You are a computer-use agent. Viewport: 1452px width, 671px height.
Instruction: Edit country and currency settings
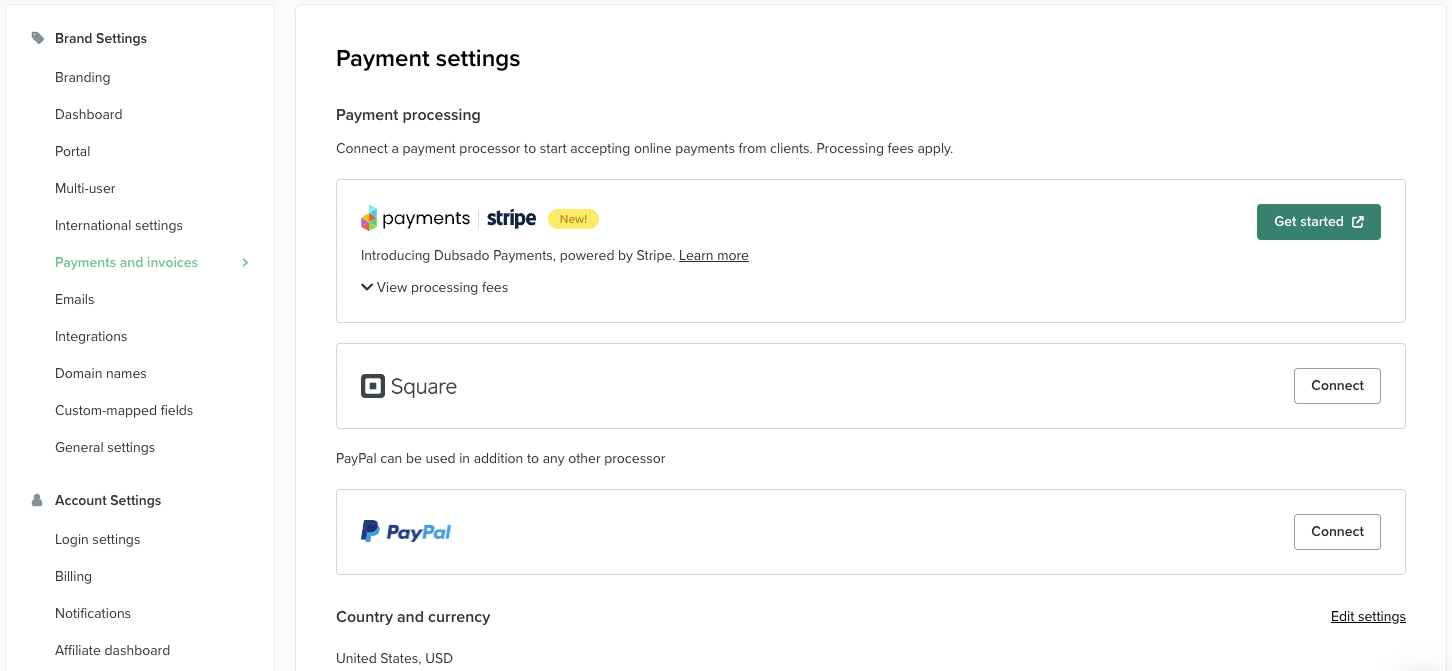click(x=1368, y=616)
